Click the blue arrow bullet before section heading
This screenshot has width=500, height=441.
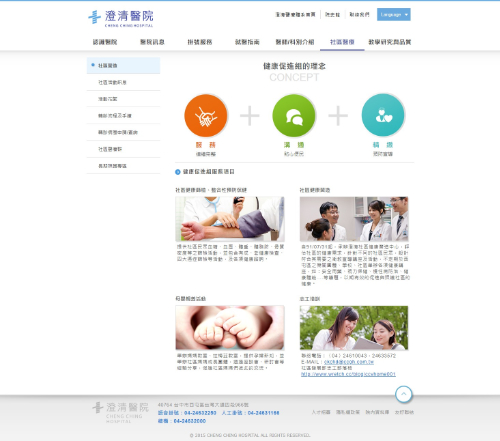coord(178,172)
